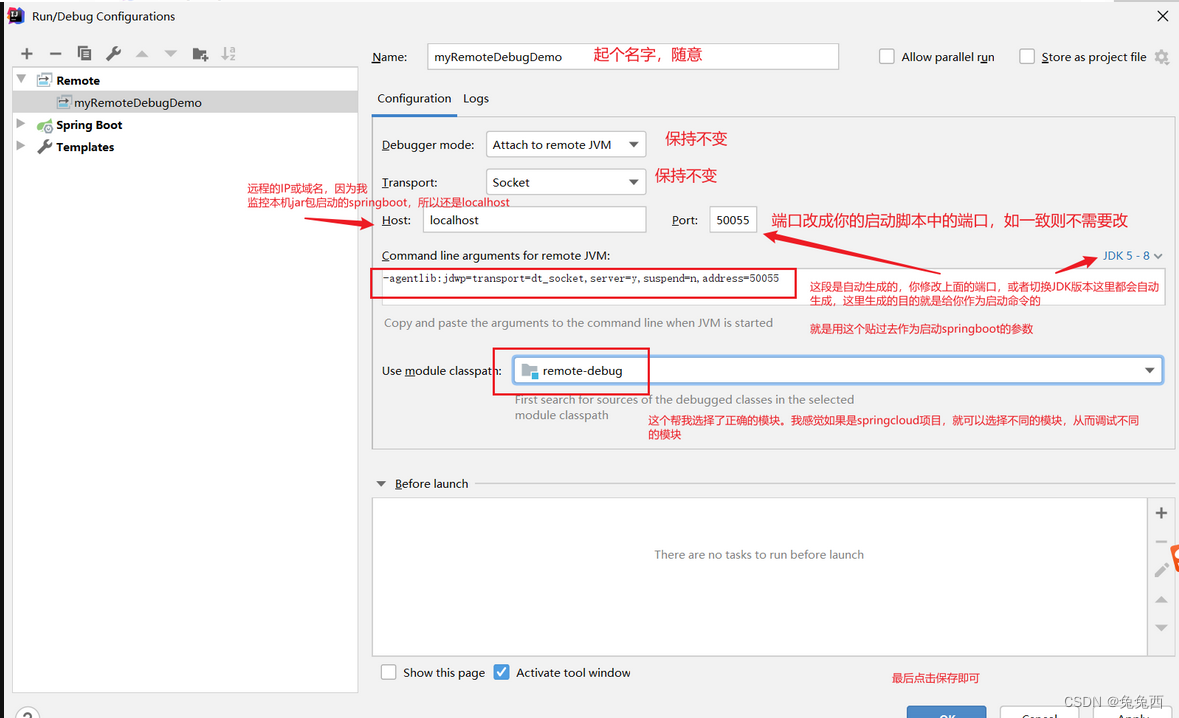1179x718 pixels.
Task: Edit Before launch task pencil icon
Action: coord(1161,570)
